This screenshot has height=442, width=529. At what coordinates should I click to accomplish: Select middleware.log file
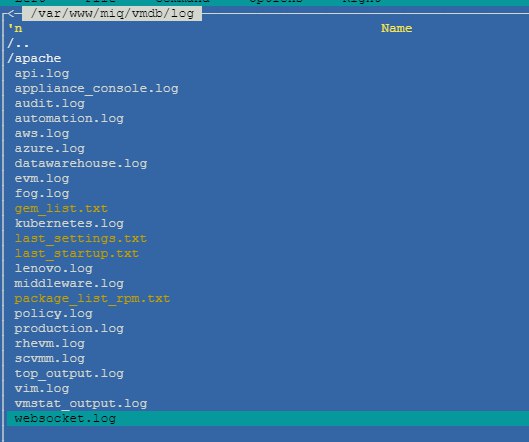69,283
